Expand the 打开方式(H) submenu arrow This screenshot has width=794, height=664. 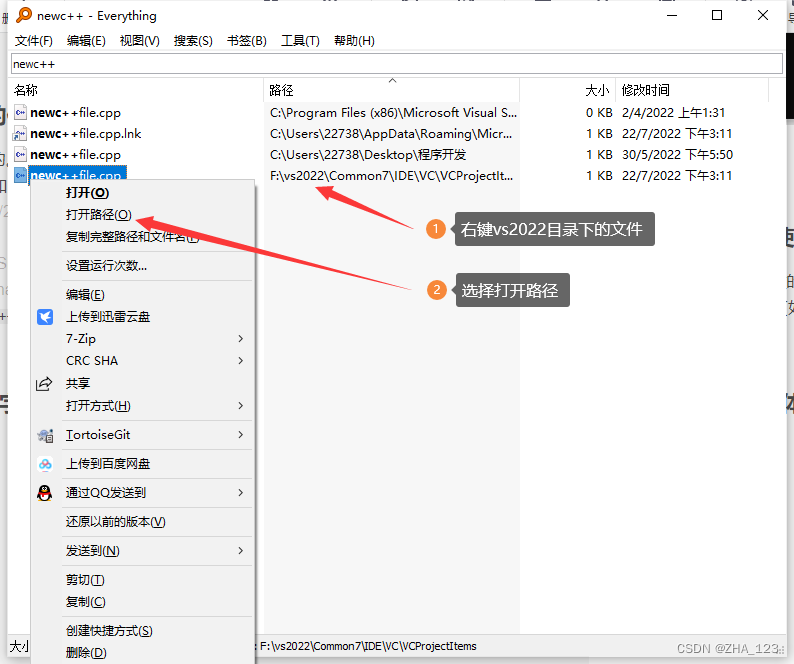pos(241,406)
